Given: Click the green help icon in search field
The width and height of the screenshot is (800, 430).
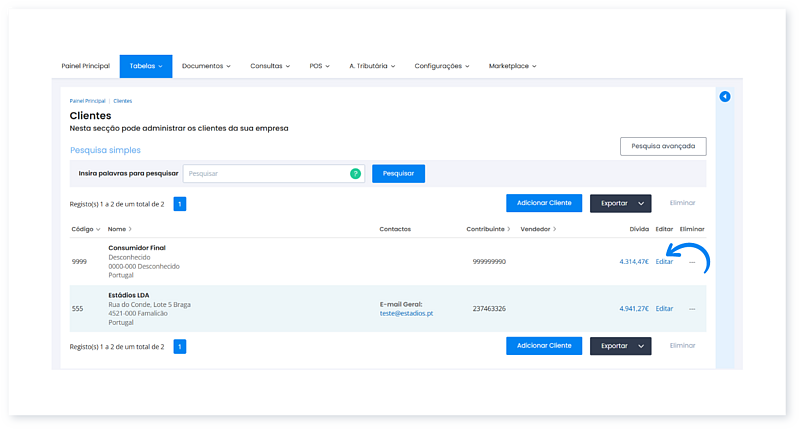Looking at the screenshot, I should click(355, 173).
